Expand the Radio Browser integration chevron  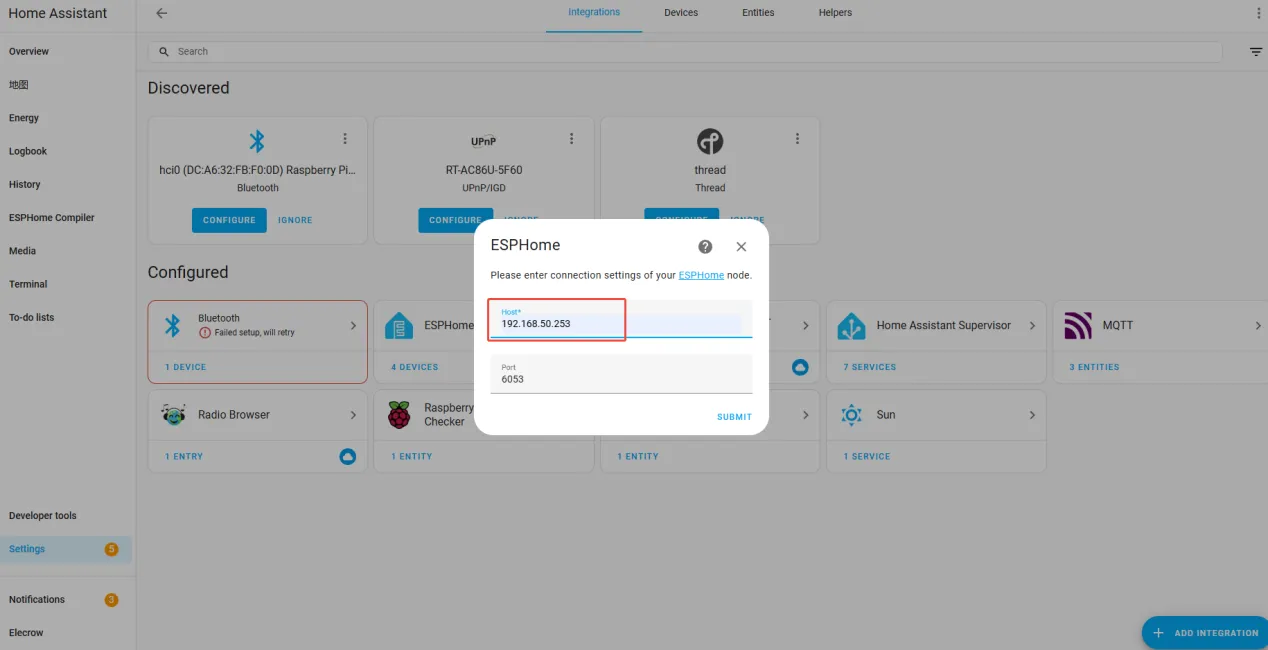click(x=353, y=415)
